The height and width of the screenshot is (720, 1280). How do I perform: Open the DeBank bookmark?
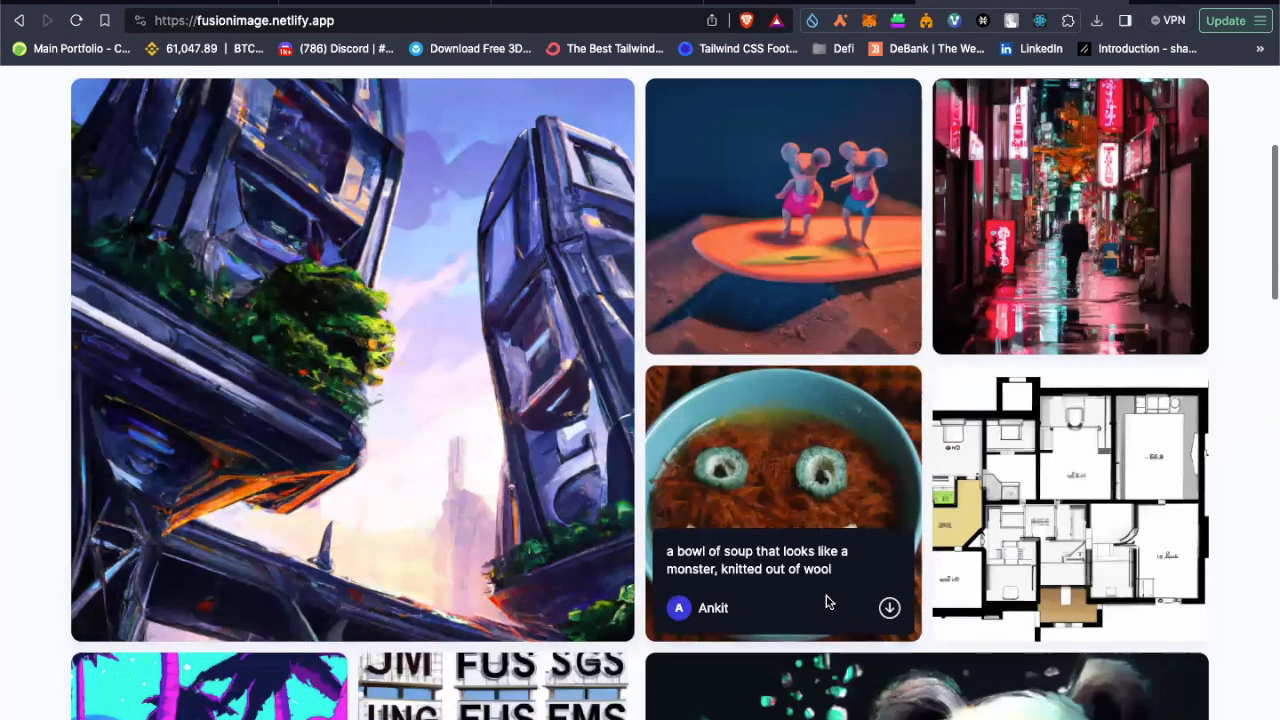[927, 48]
